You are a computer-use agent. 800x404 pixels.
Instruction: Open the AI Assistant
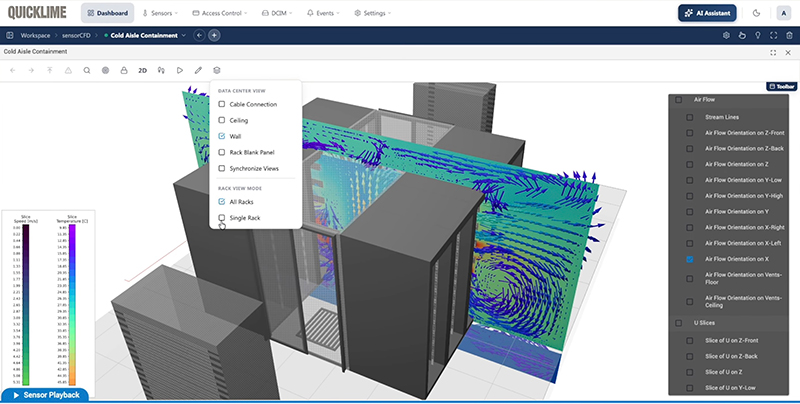[x=707, y=13]
